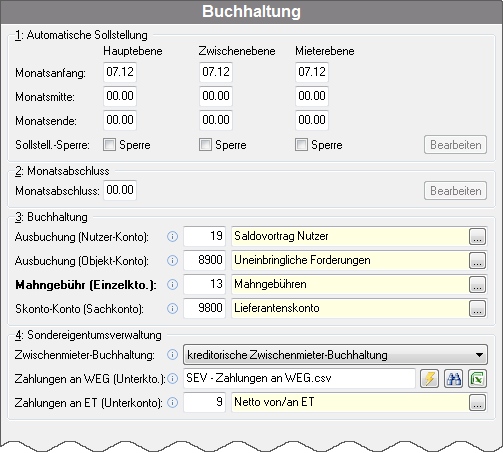503x453 pixels.
Task: Click the Saldovortrag Nutzer name field
Action: point(350,237)
